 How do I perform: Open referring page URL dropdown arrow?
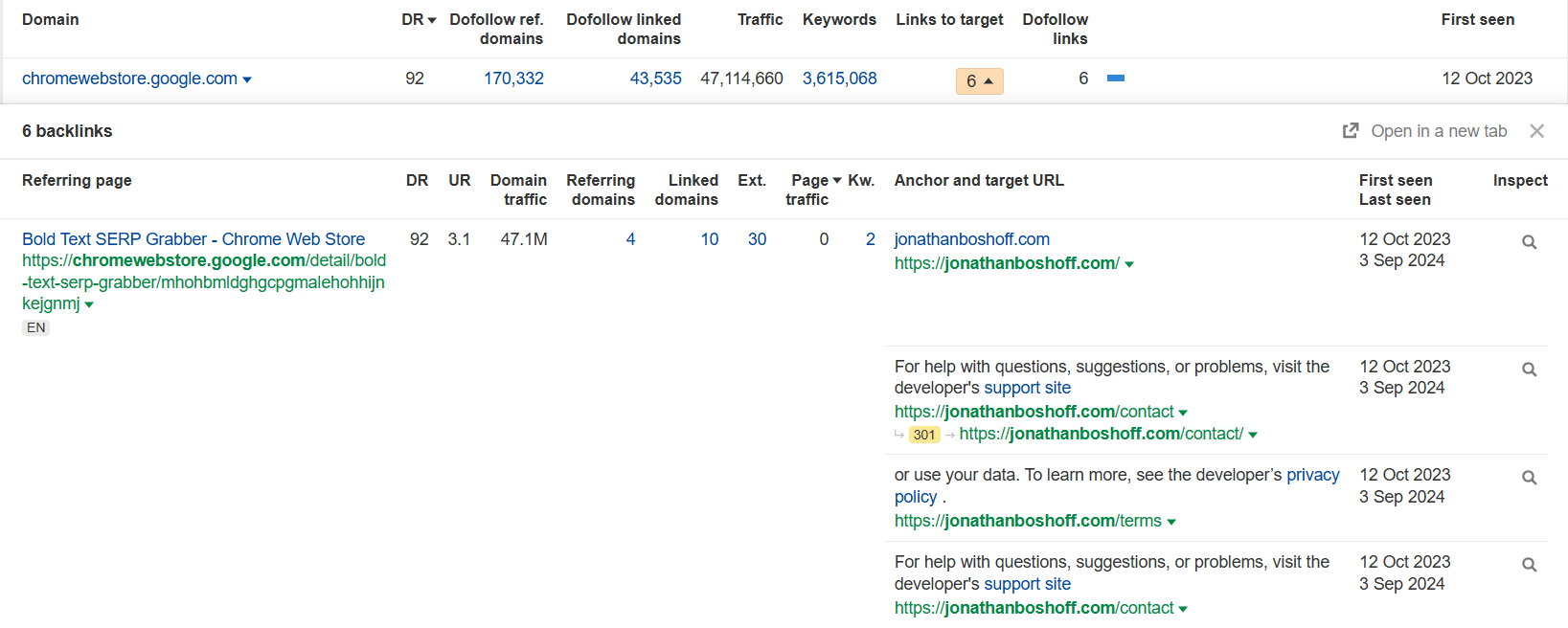(x=89, y=305)
